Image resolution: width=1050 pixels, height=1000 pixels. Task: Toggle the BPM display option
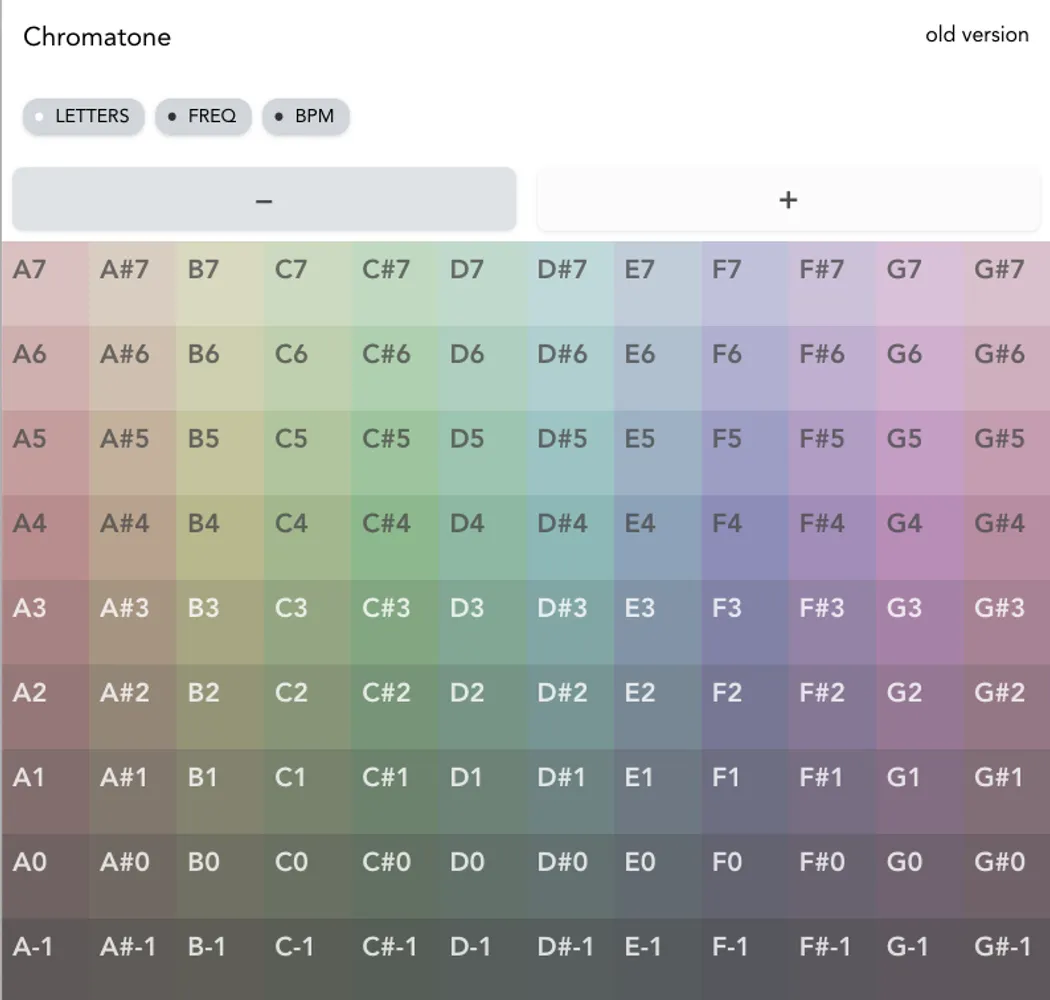pyautogui.click(x=305, y=116)
